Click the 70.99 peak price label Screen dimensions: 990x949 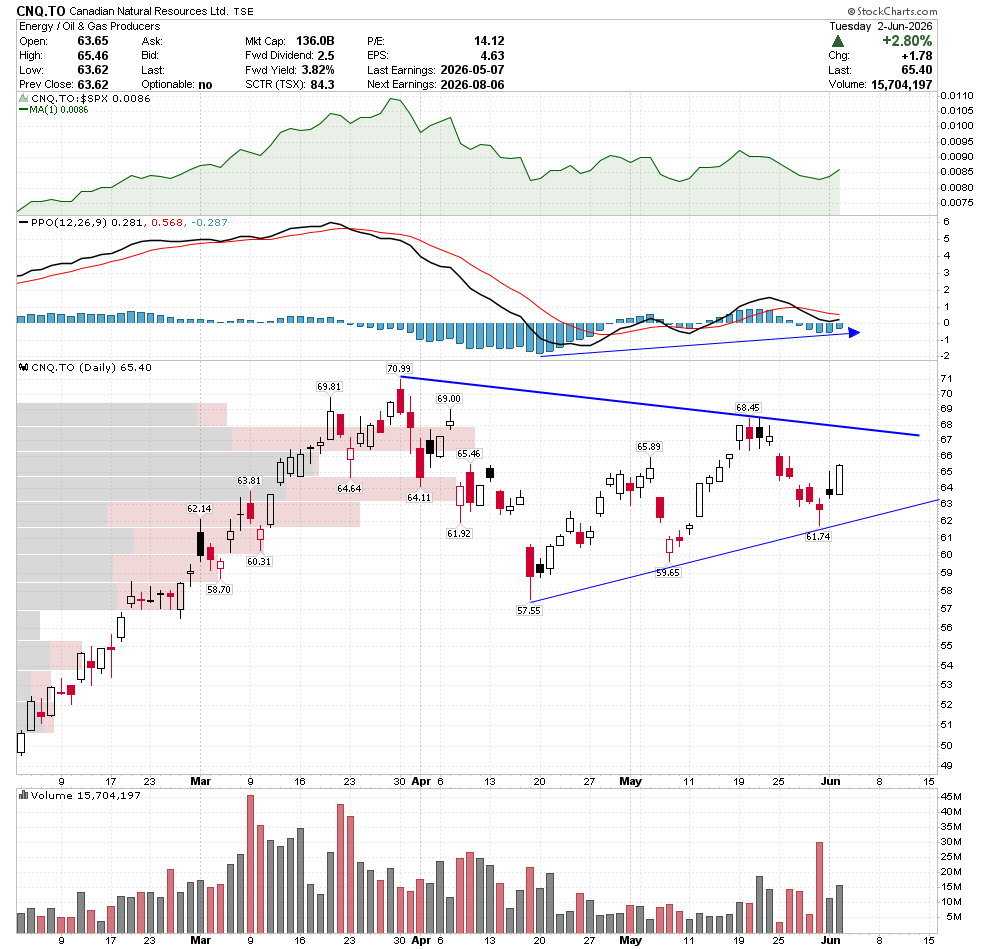coord(399,369)
